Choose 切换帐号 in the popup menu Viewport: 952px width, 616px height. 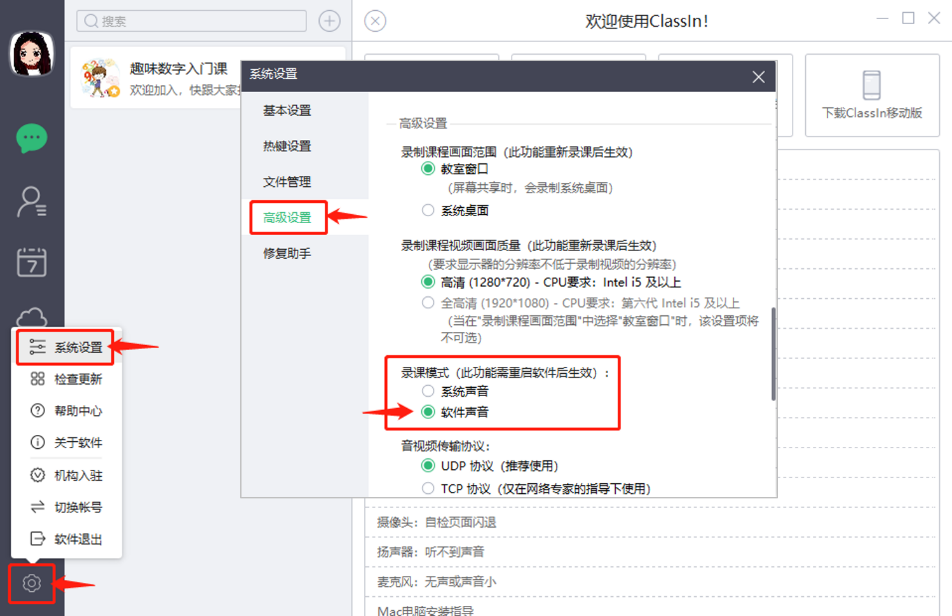coord(66,507)
